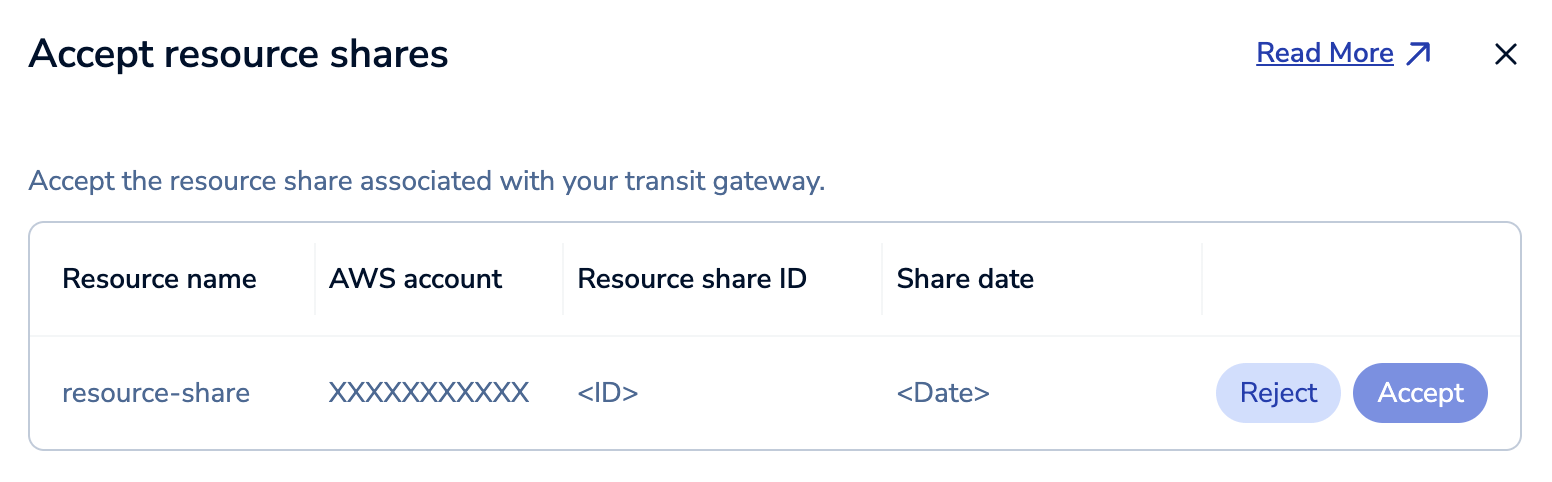Select the <Date> share date value

click(943, 393)
